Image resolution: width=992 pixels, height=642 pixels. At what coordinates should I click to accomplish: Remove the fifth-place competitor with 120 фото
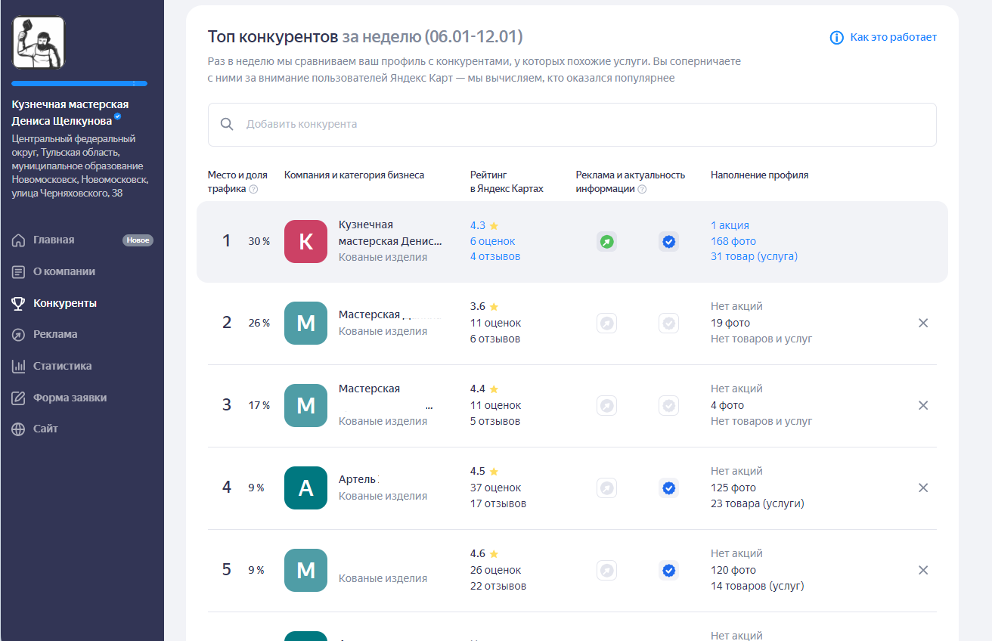click(x=923, y=571)
